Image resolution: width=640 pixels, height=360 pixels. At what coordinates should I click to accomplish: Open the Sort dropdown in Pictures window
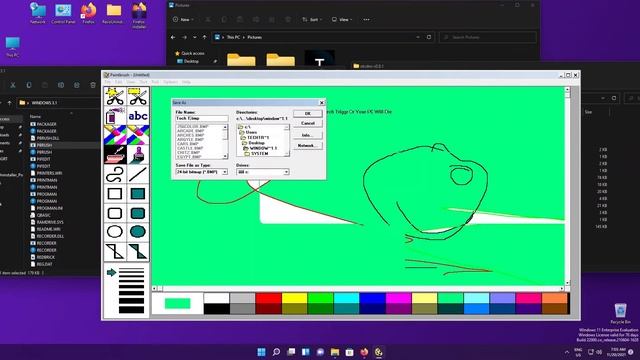311,20
